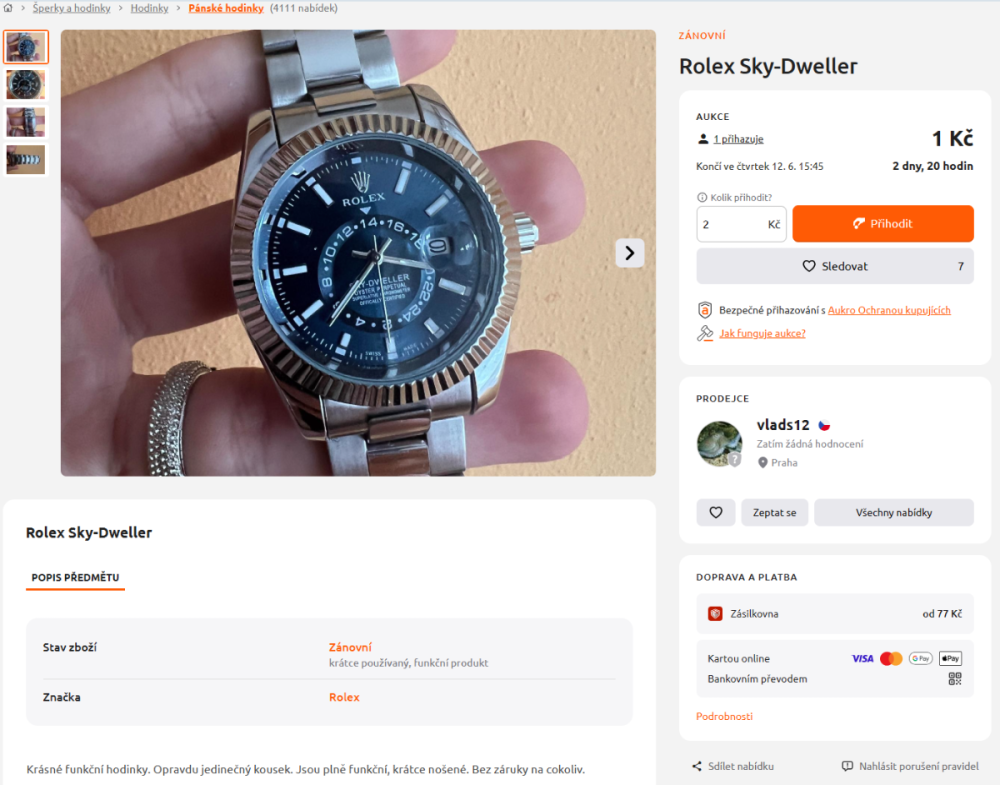Expand Podrobnosti shipping details
1000x785 pixels.
724,717
